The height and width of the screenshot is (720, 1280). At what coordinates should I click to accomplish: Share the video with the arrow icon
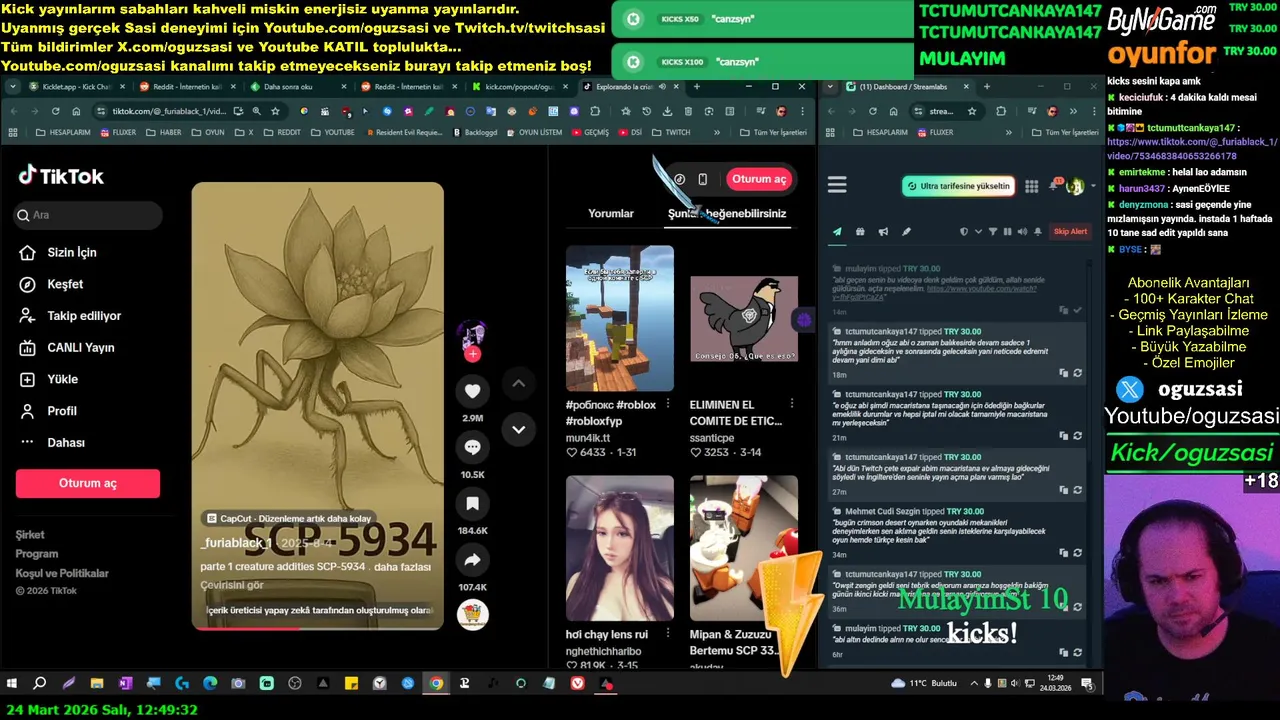tap(472, 560)
